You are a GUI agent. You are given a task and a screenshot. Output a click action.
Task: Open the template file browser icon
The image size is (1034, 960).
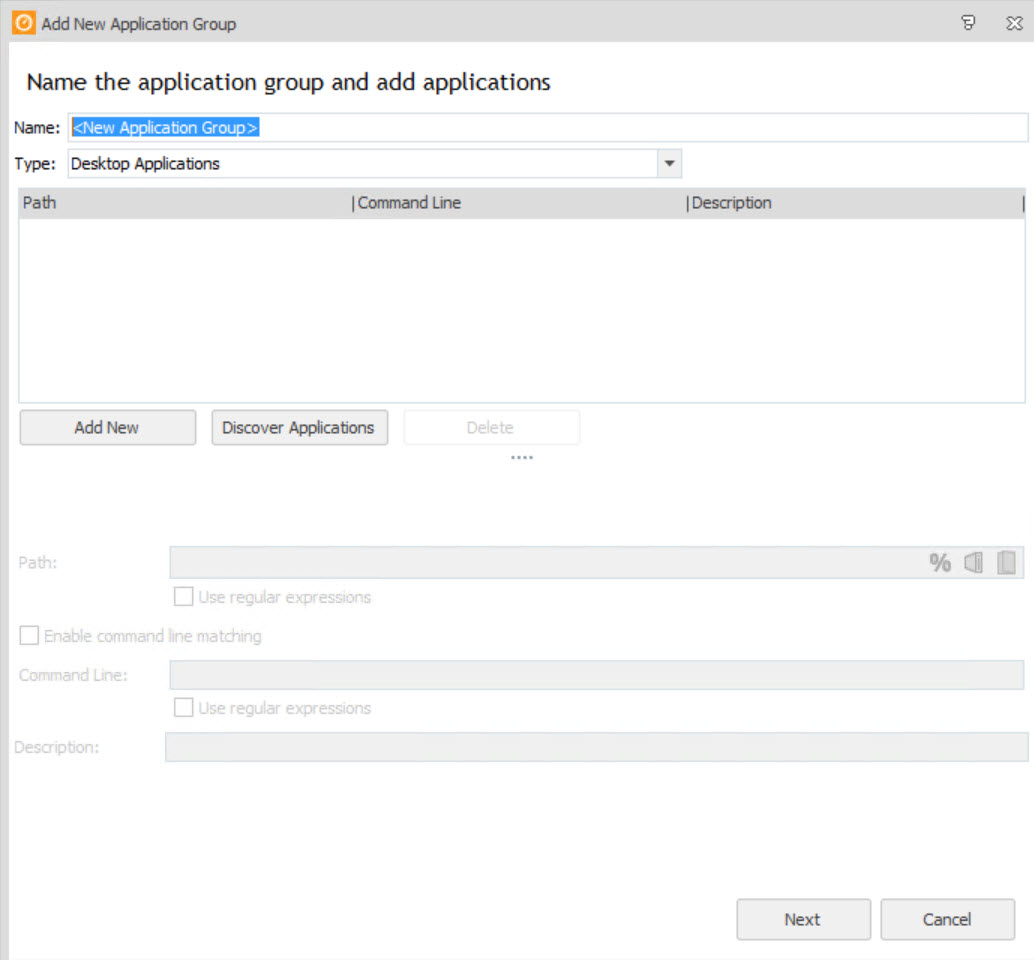1009,562
